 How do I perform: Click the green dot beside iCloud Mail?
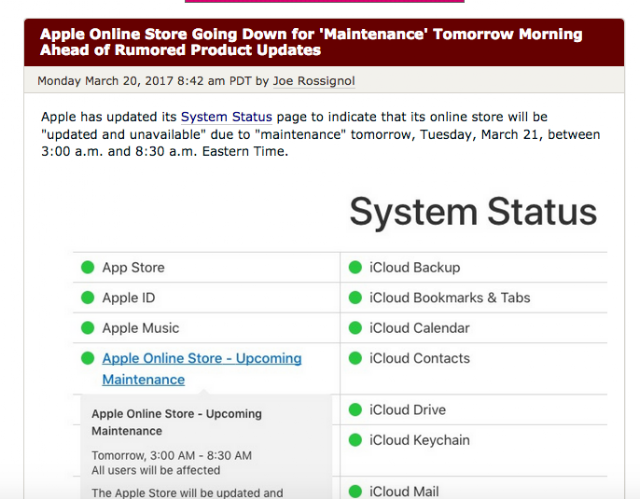356,491
